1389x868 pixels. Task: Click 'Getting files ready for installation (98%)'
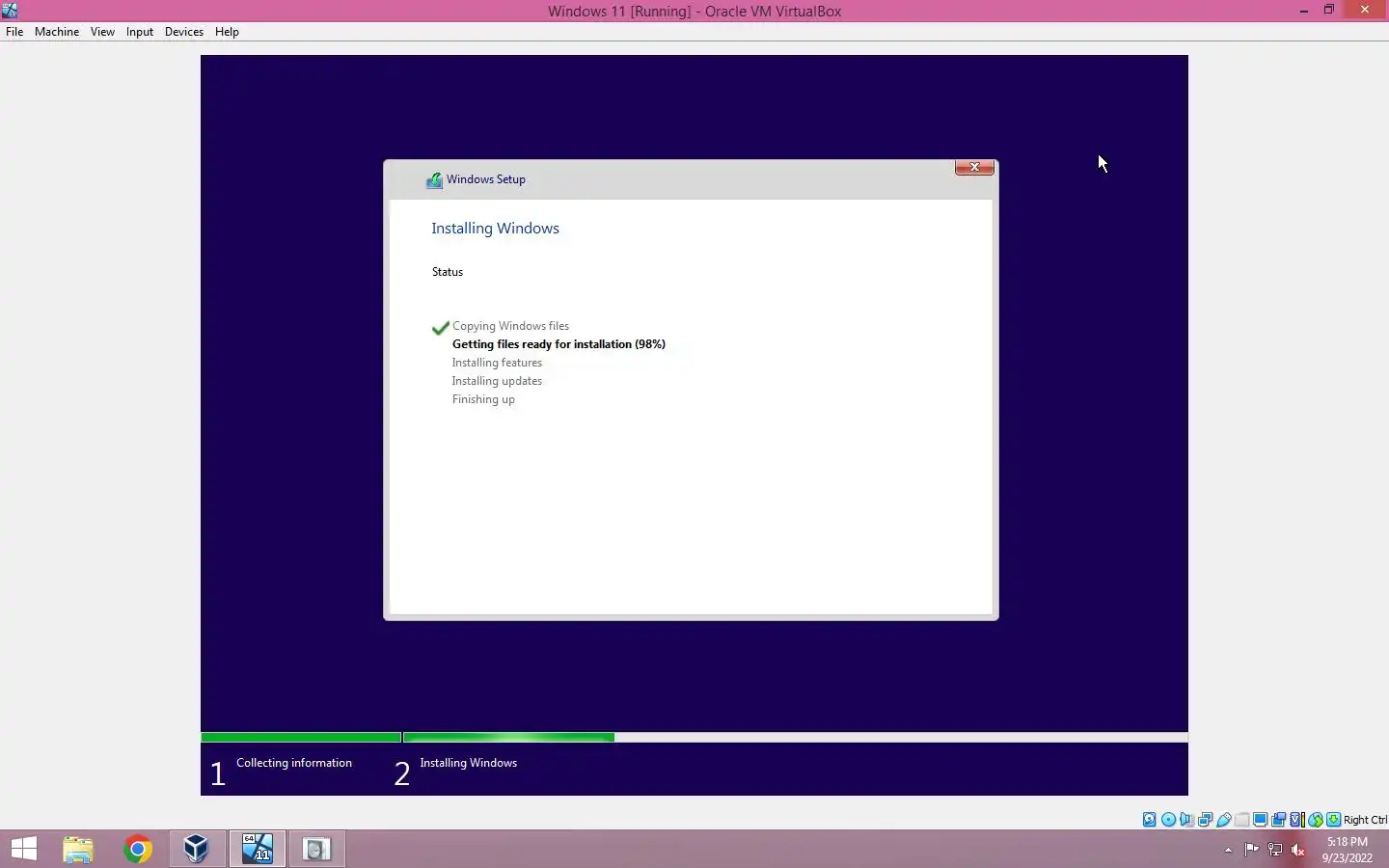click(558, 344)
